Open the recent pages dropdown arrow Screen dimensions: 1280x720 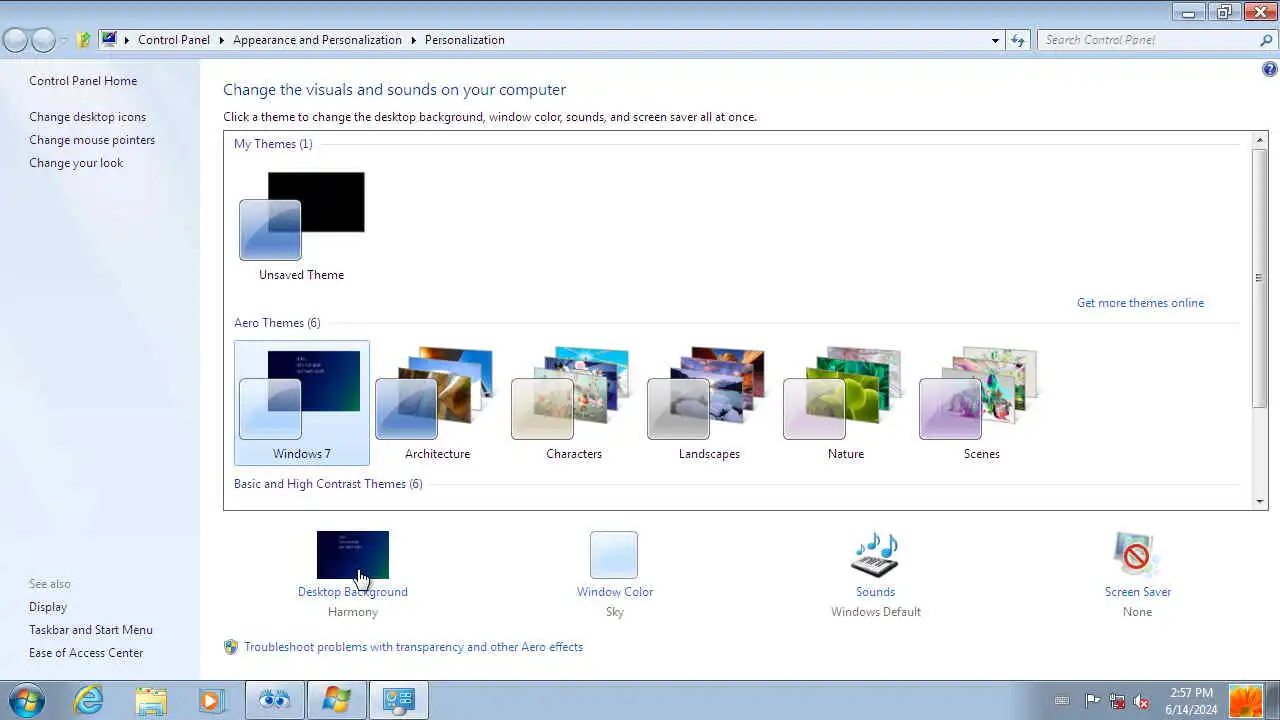tap(64, 40)
